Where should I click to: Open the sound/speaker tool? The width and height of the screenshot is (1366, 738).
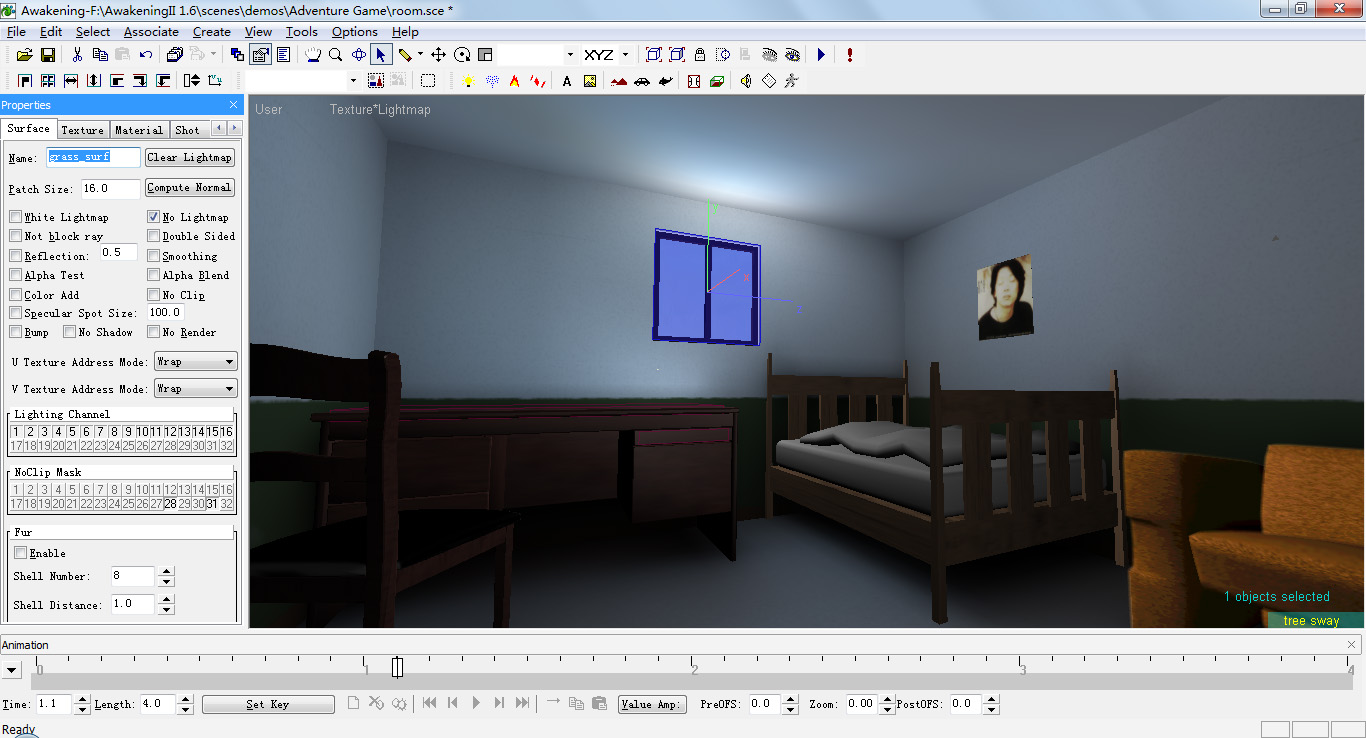click(746, 80)
